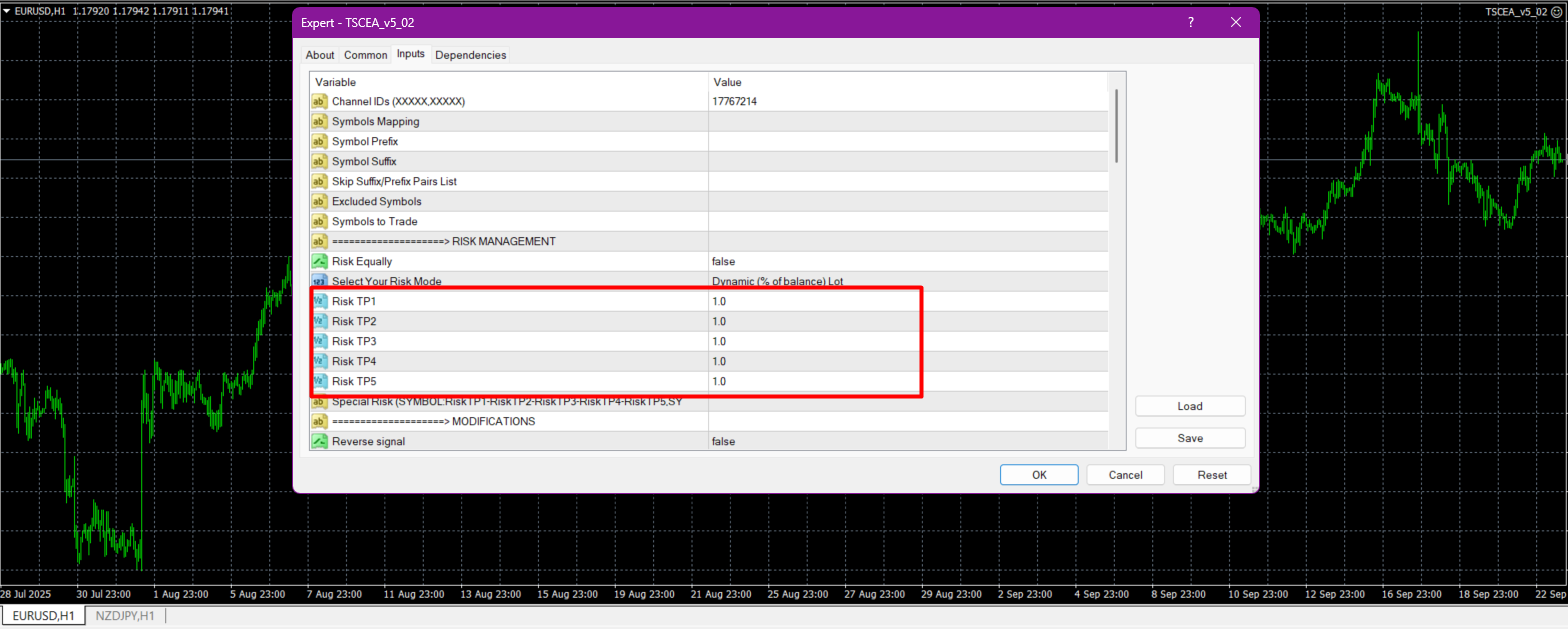Click the Excluded Symbols string icon
The height and width of the screenshot is (629, 1568).
319,202
